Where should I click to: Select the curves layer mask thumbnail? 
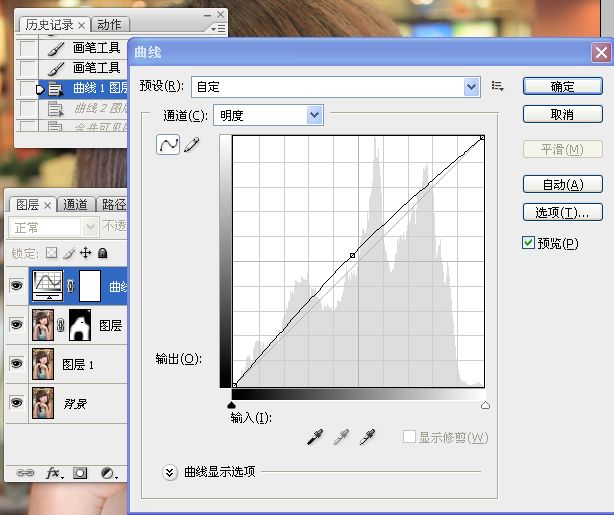coord(90,286)
